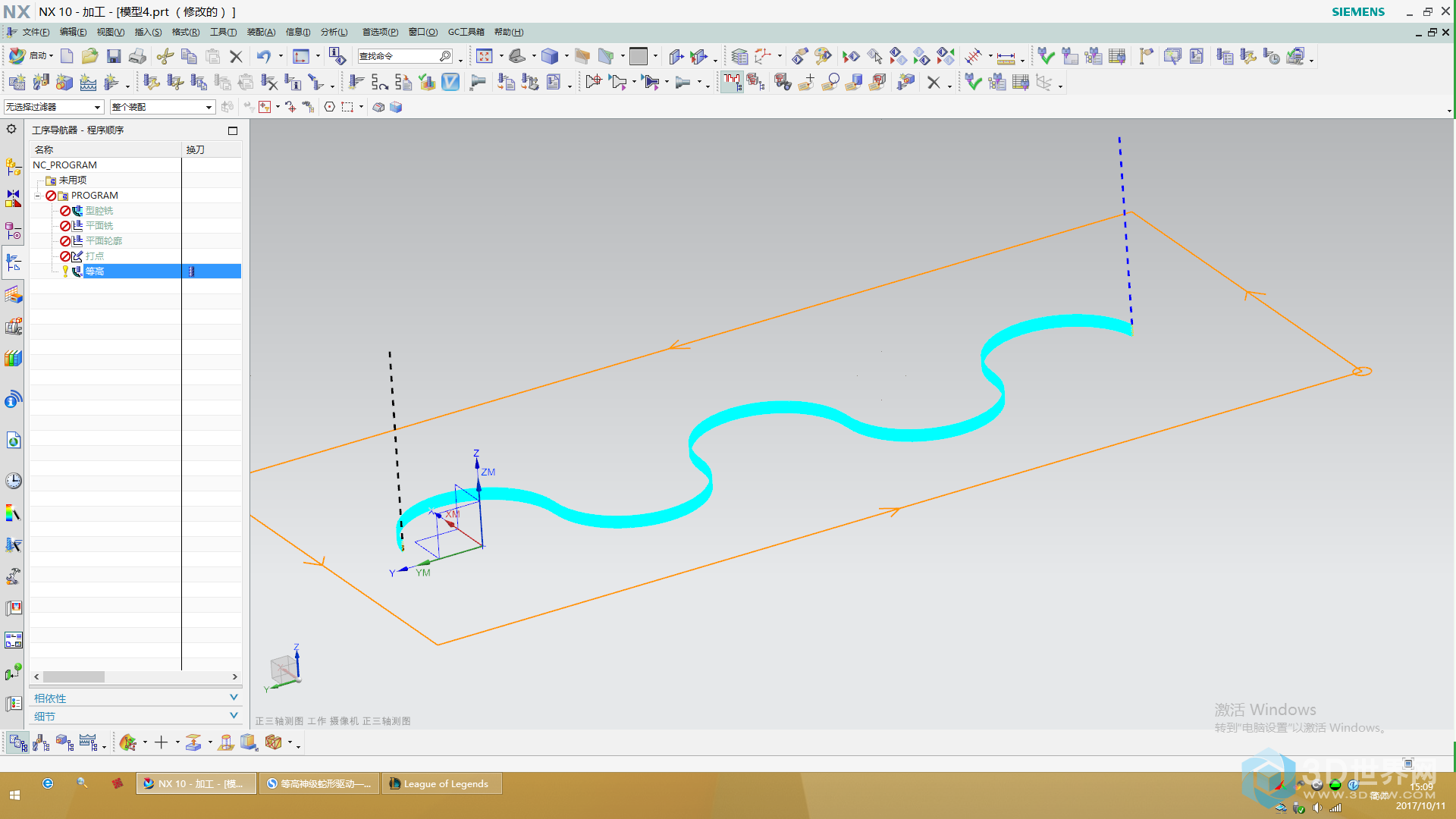Click the Generate Tool Path icon
The width and height of the screenshot is (1456, 819).
[356, 82]
